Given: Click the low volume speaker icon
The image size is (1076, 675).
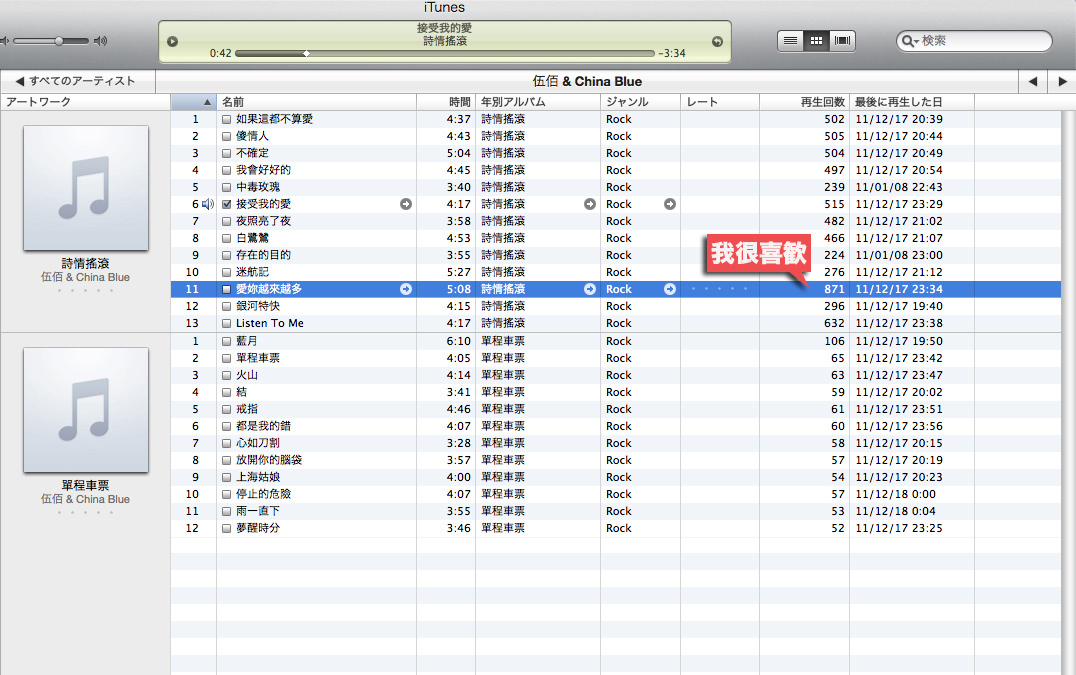Looking at the screenshot, I should 5,41.
